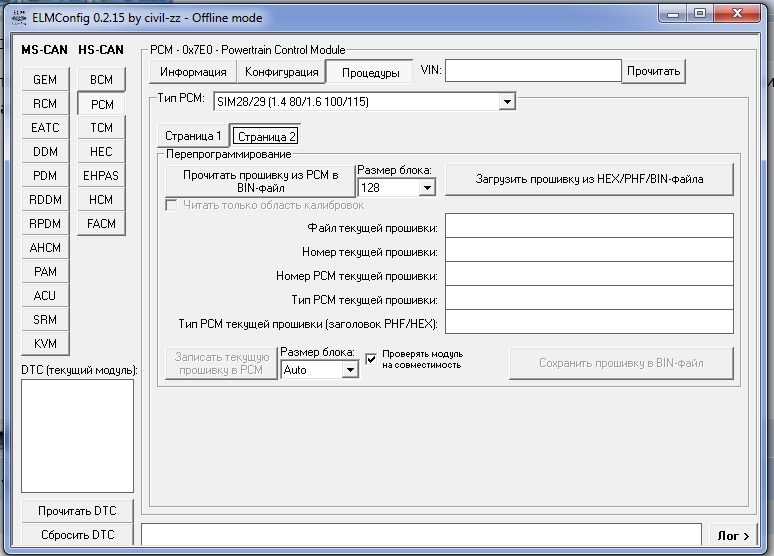
Task: Minimize the ELMConfig window
Action: pyautogui.click(x=673, y=14)
